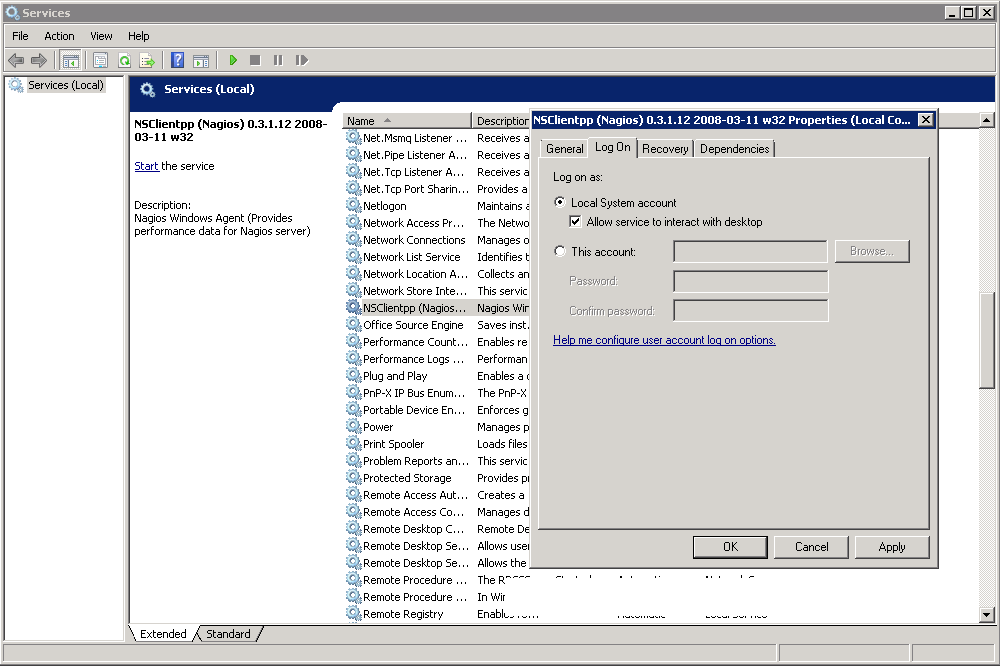This screenshot has height=666, width=1000.
Task: Click the Pause Service toolbar icon
Action: click(x=278, y=60)
